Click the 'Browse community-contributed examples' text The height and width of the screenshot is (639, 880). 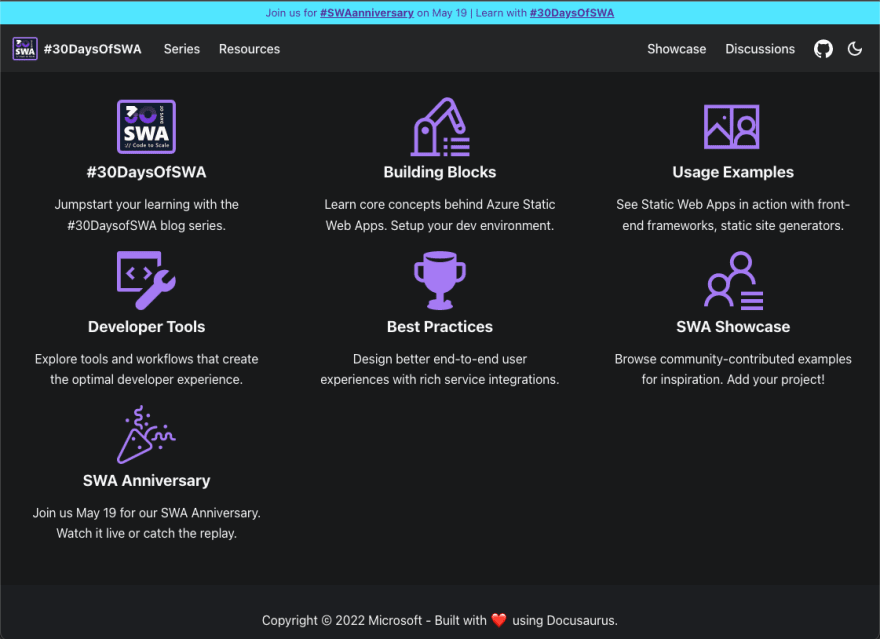click(x=733, y=369)
